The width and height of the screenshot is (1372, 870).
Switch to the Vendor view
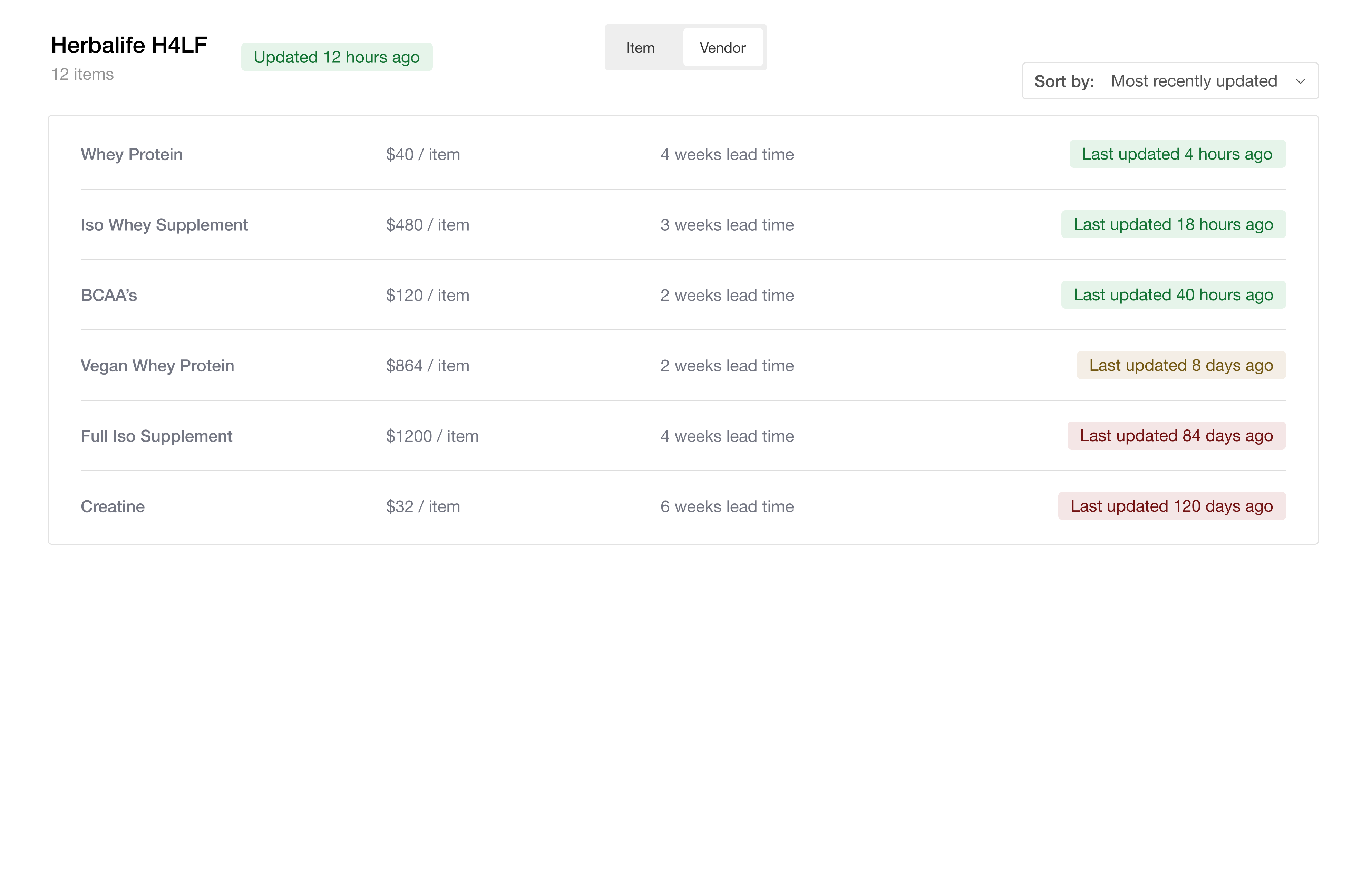coord(722,47)
